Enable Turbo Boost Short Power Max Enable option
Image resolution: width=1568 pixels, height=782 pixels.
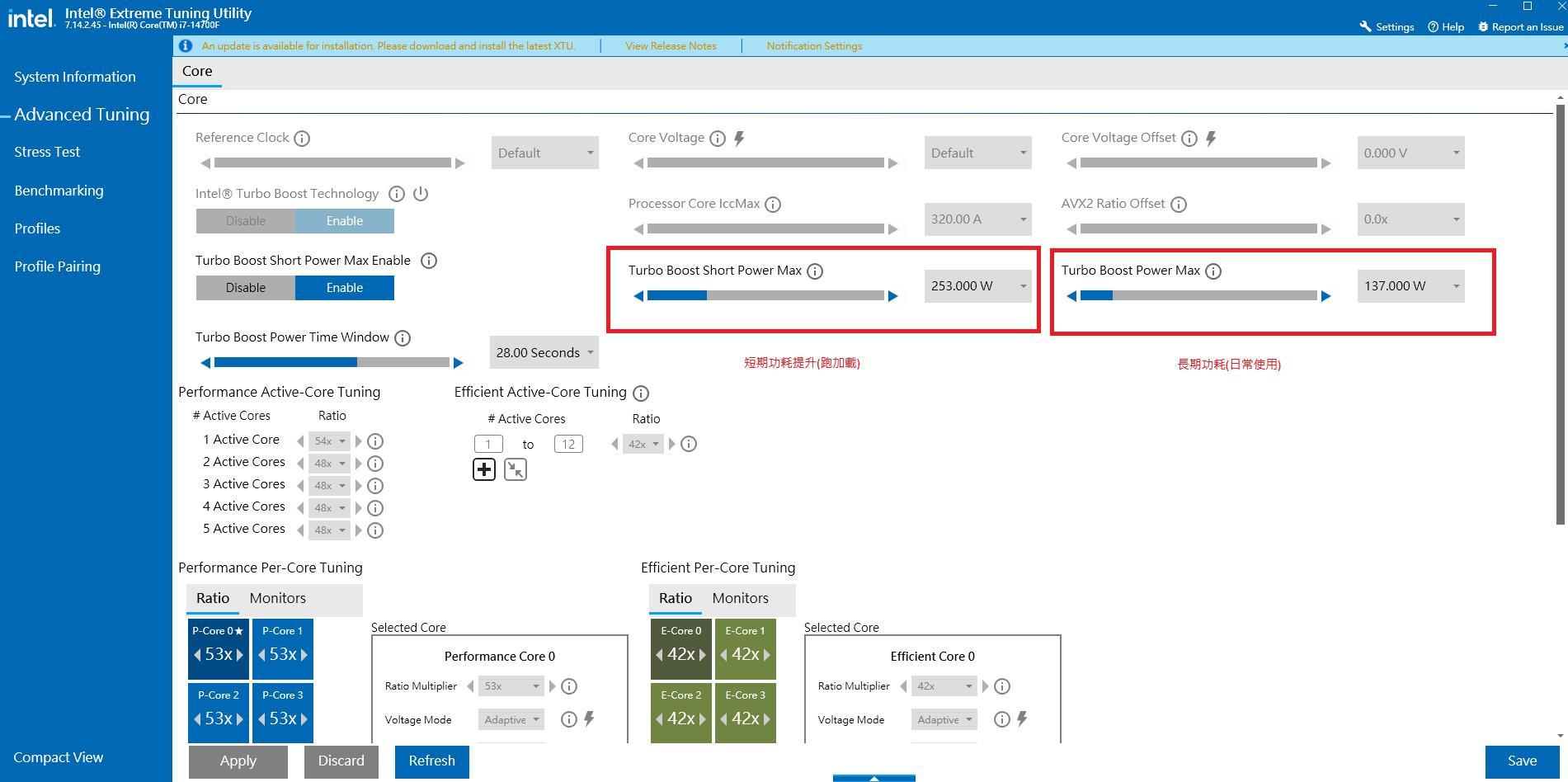point(344,288)
